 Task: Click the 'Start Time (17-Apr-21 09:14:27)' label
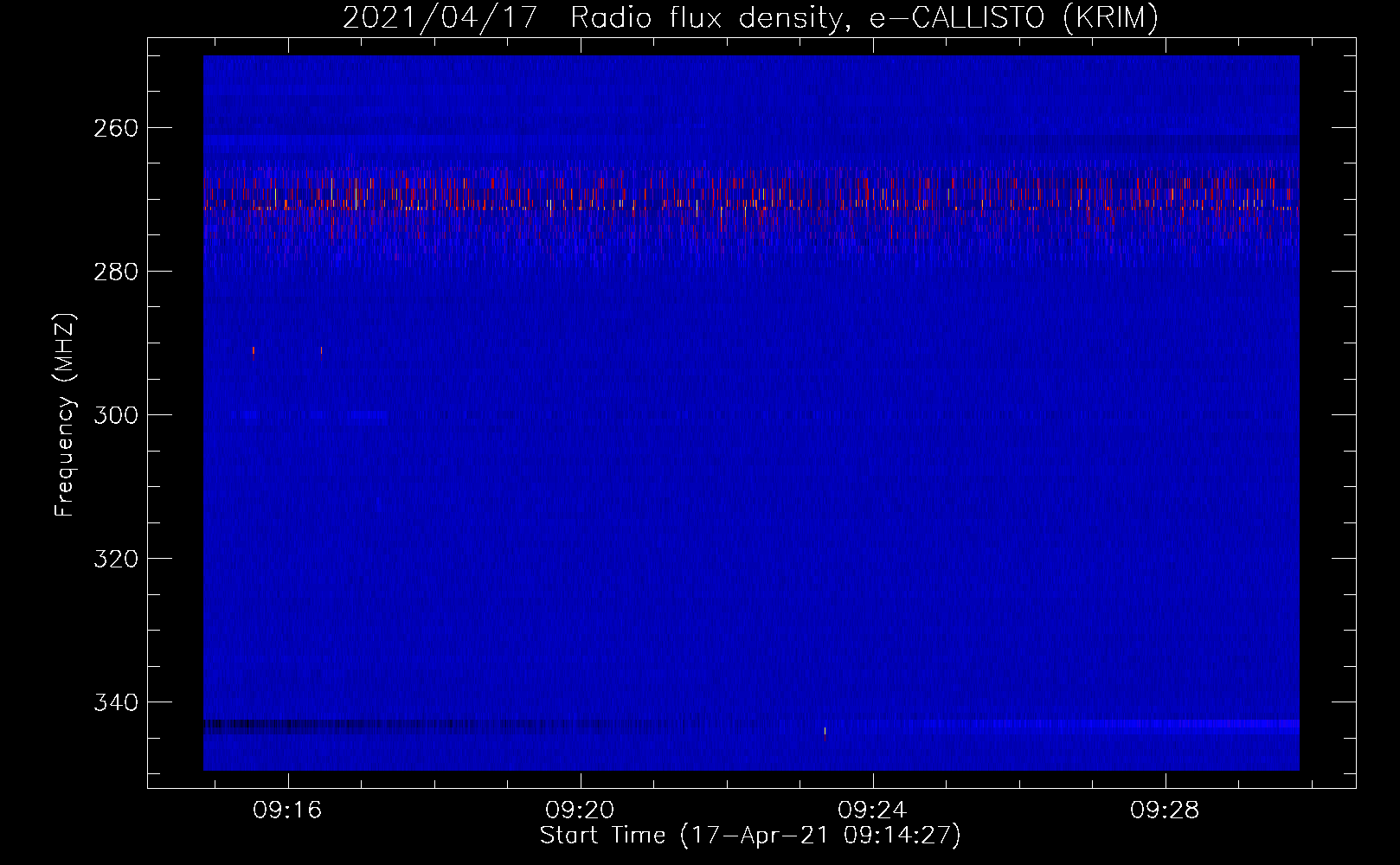pos(750,836)
